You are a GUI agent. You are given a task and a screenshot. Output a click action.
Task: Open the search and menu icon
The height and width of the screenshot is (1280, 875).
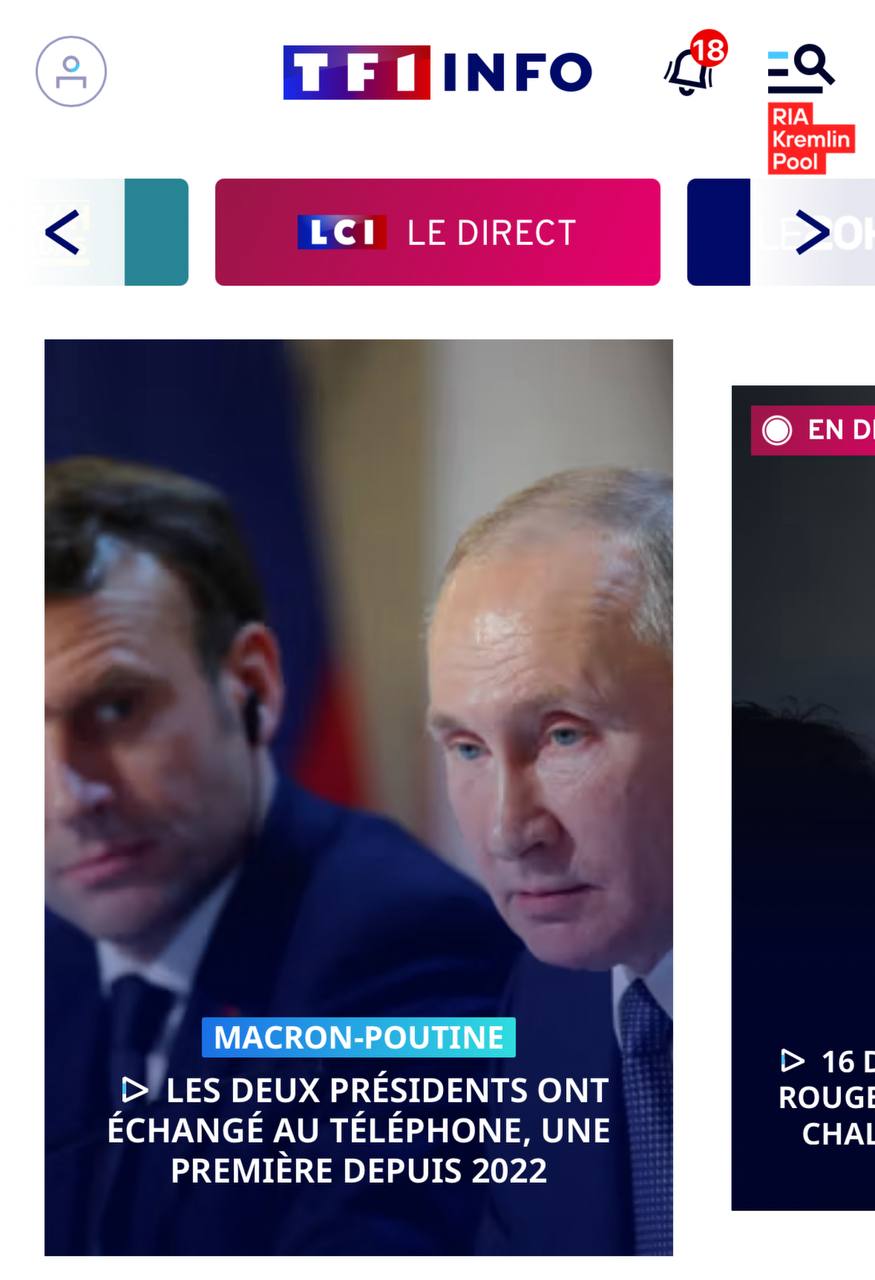click(x=800, y=68)
